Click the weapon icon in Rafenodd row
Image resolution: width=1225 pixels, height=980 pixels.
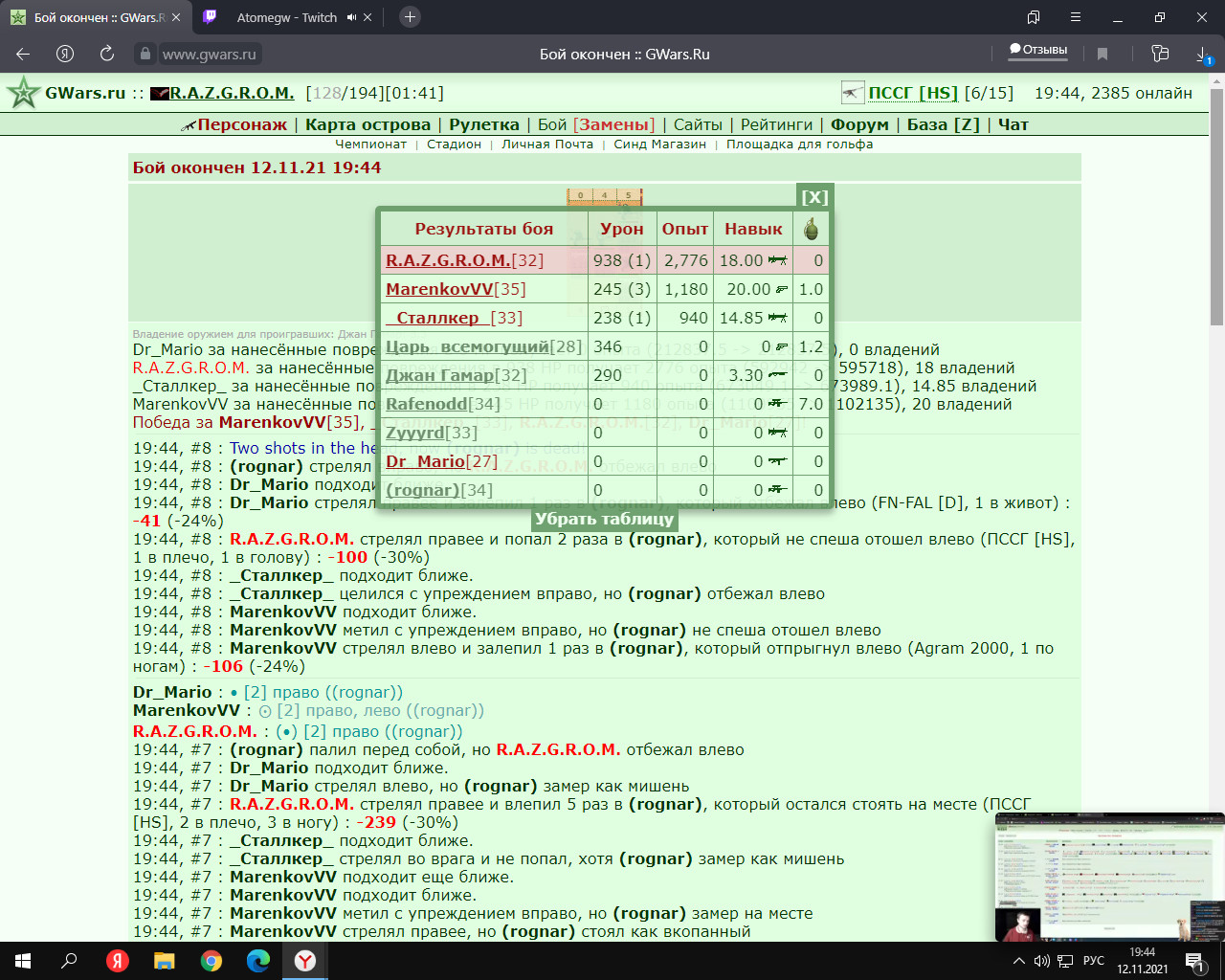tap(777, 404)
